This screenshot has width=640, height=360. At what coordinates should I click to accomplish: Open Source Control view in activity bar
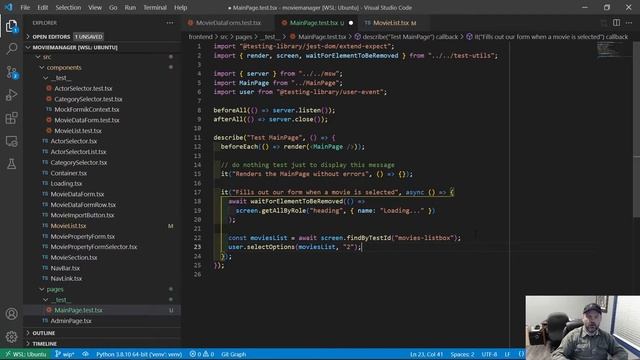pos(11,72)
